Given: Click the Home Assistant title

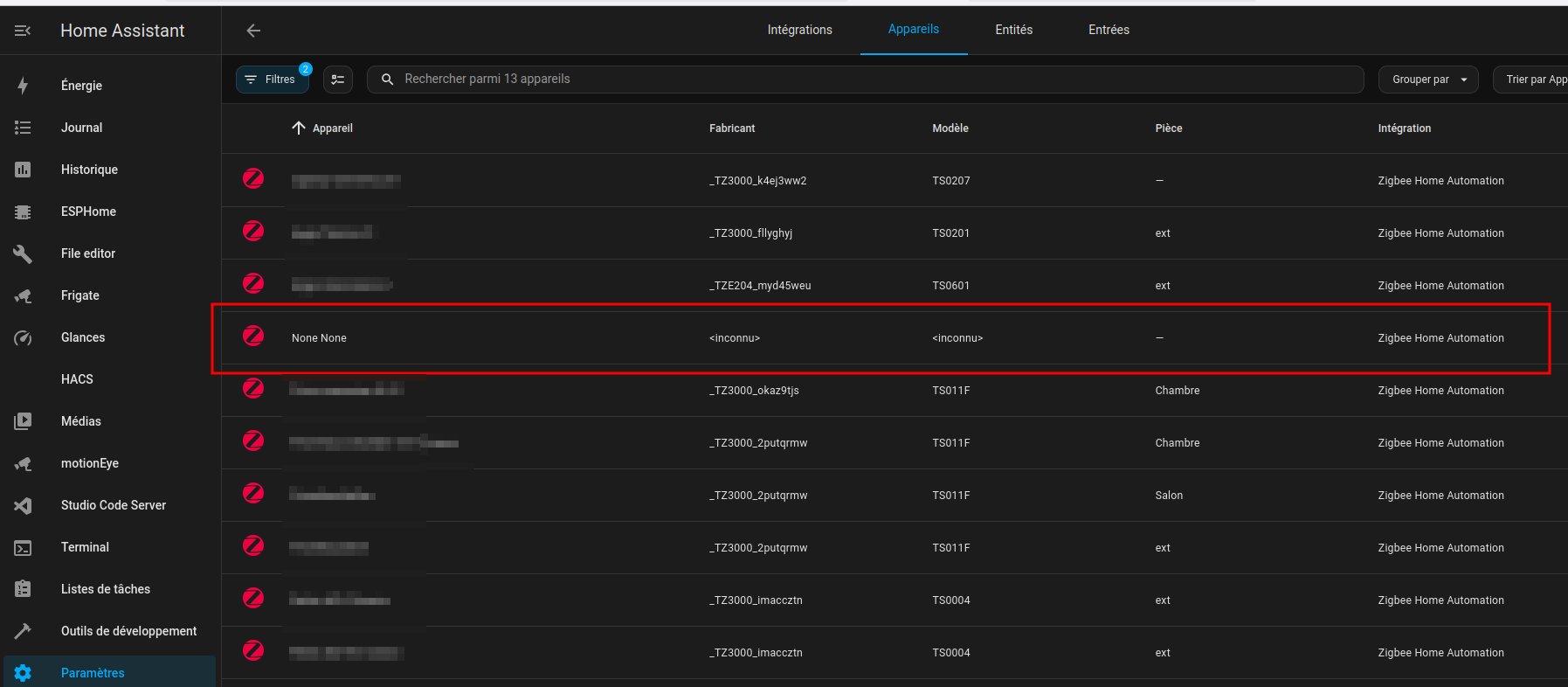Looking at the screenshot, I should coord(122,31).
